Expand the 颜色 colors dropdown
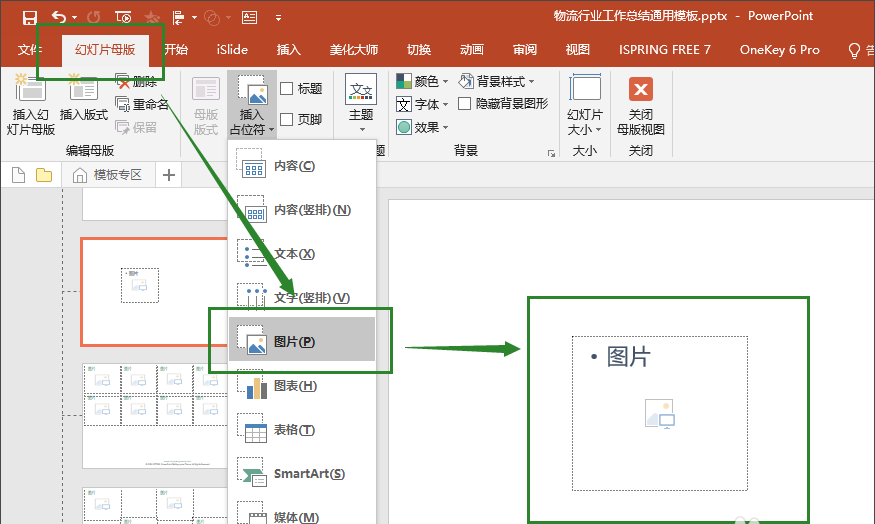This screenshot has width=875, height=524. pyautogui.click(x=425, y=81)
